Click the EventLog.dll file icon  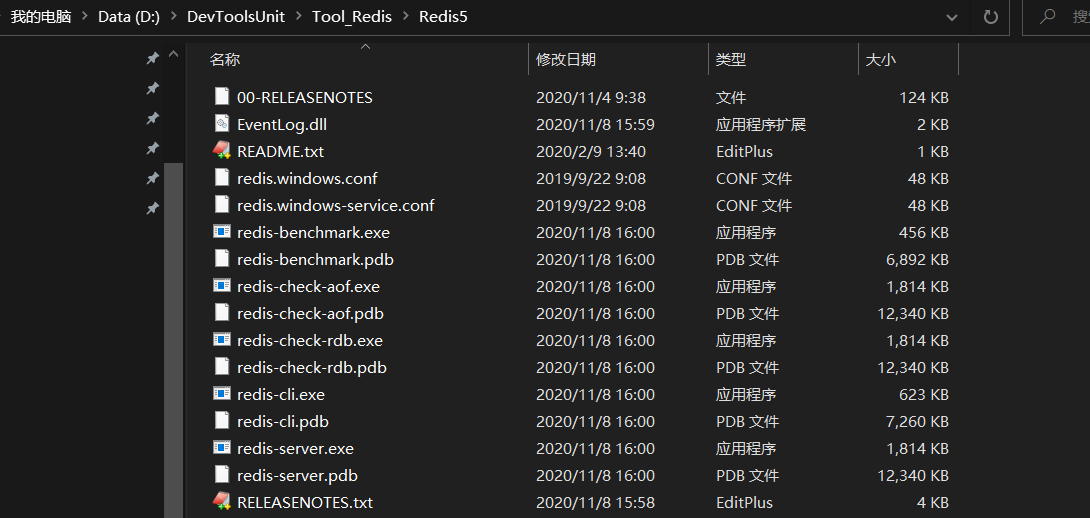click(x=222, y=124)
